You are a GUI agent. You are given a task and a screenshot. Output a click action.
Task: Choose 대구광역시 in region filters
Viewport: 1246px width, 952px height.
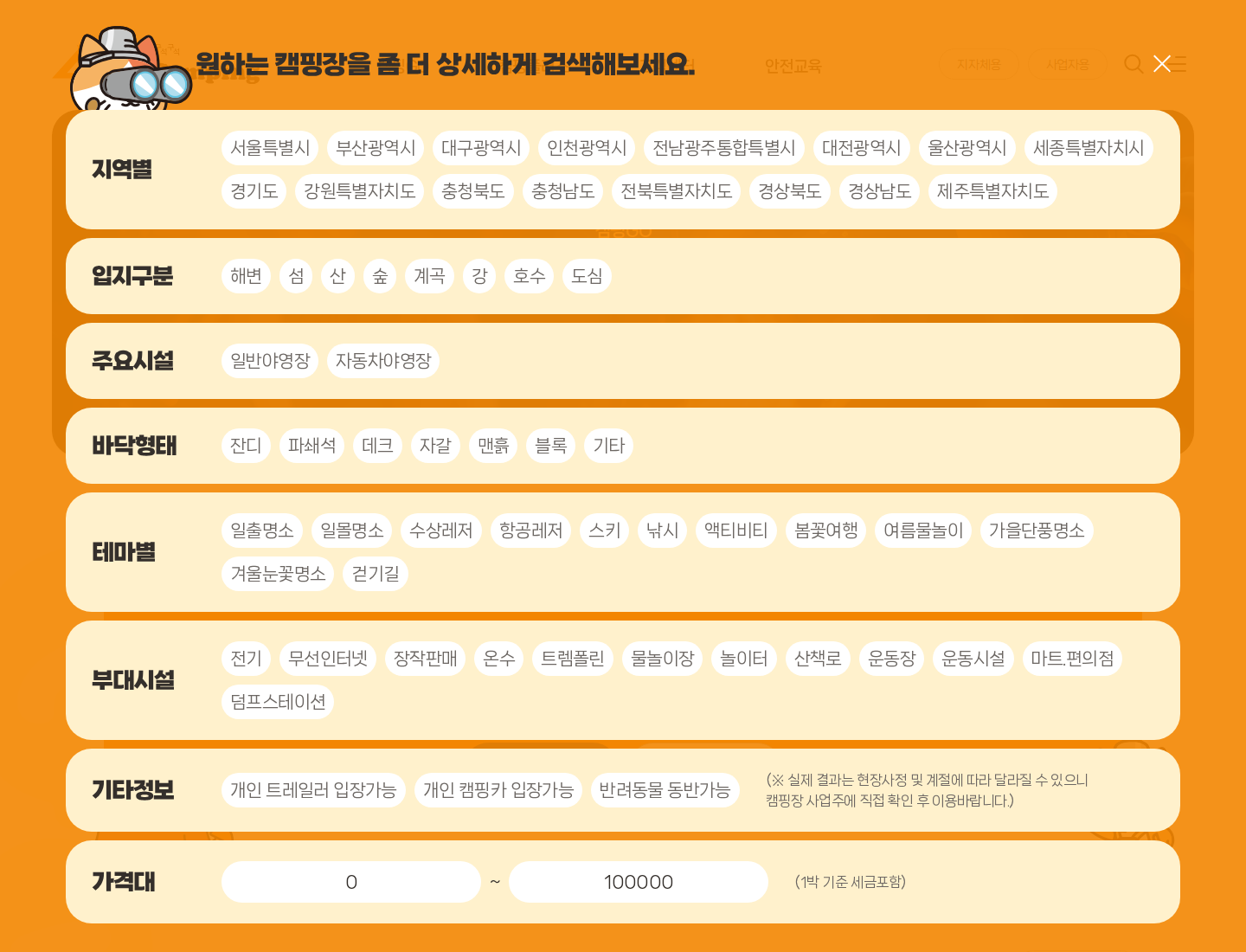pos(481,148)
